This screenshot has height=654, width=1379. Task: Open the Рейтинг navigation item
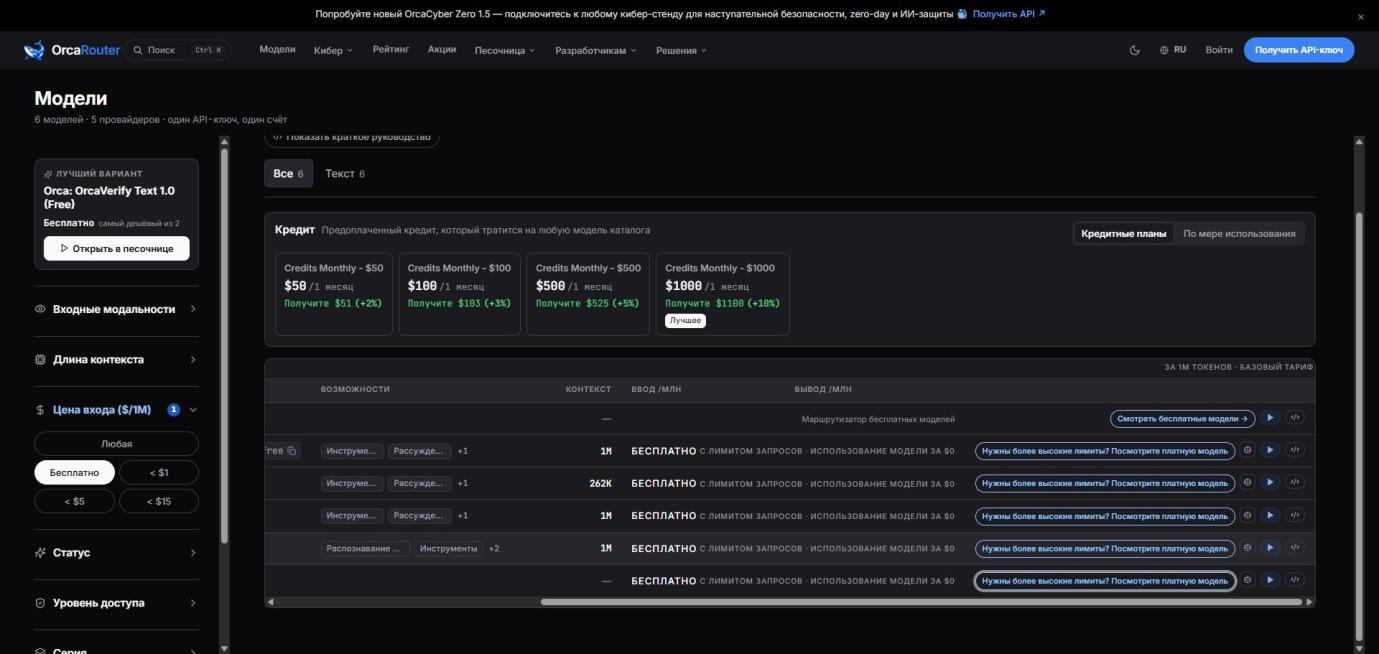click(391, 49)
